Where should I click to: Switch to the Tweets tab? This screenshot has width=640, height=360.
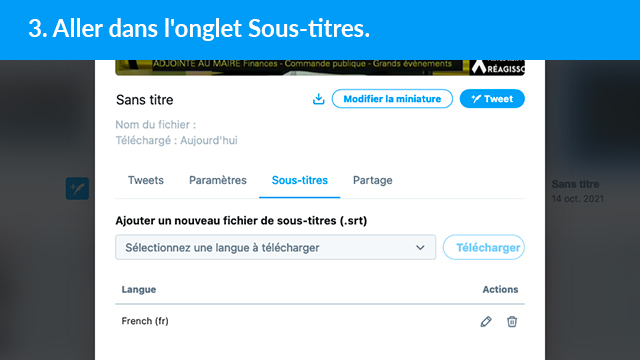pos(146,180)
